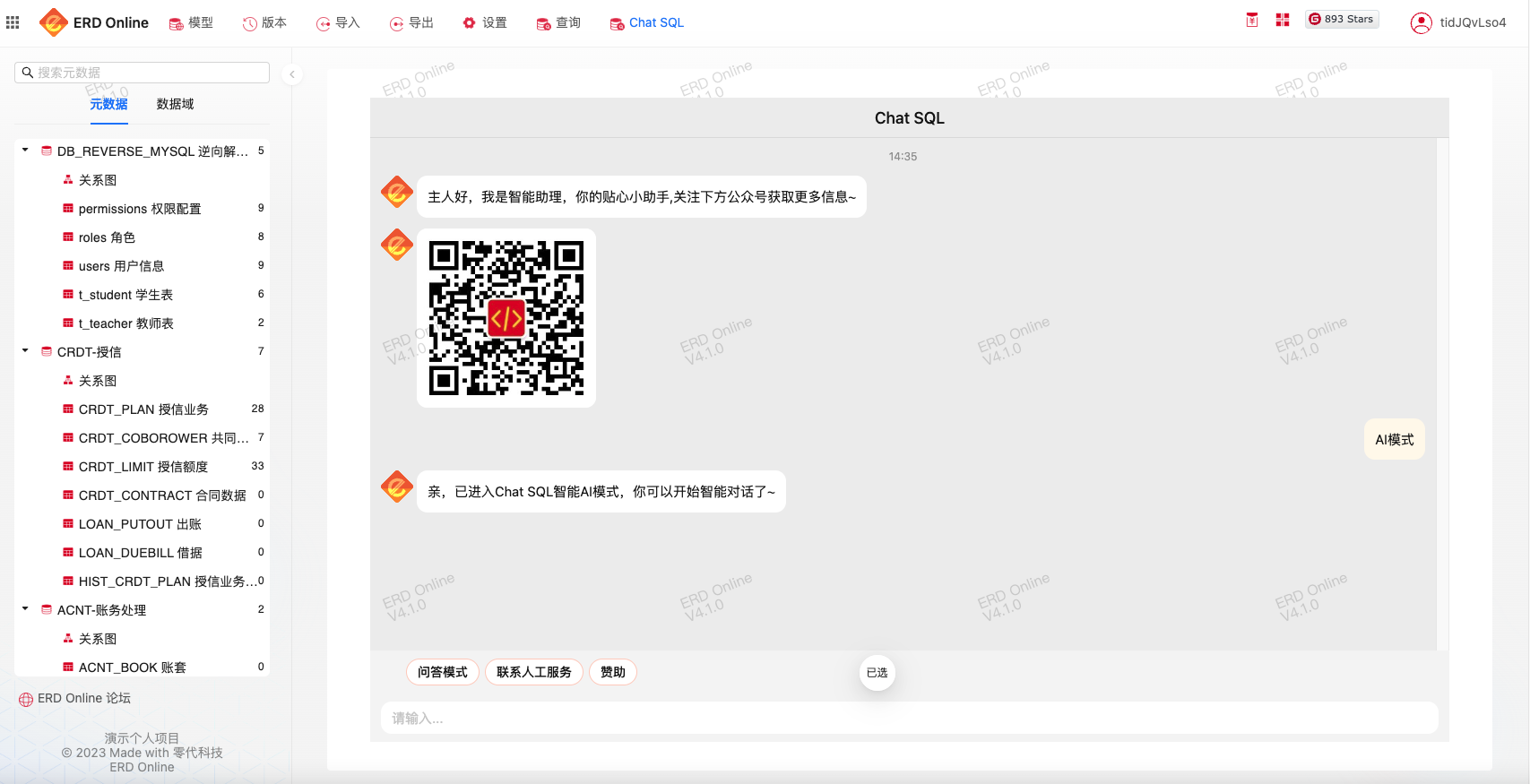The height and width of the screenshot is (784, 1530).
Task: Switch to the 元数据 tab
Action: (x=108, y=104)
